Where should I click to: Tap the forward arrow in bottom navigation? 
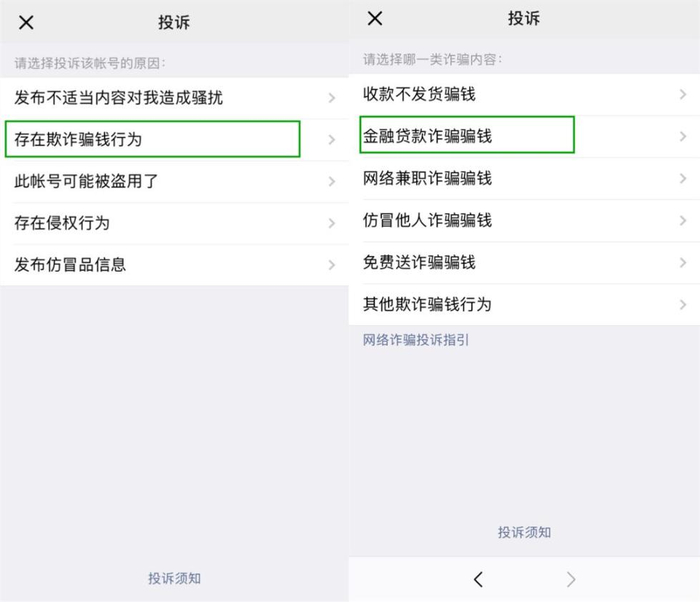[x=571, y=579]
